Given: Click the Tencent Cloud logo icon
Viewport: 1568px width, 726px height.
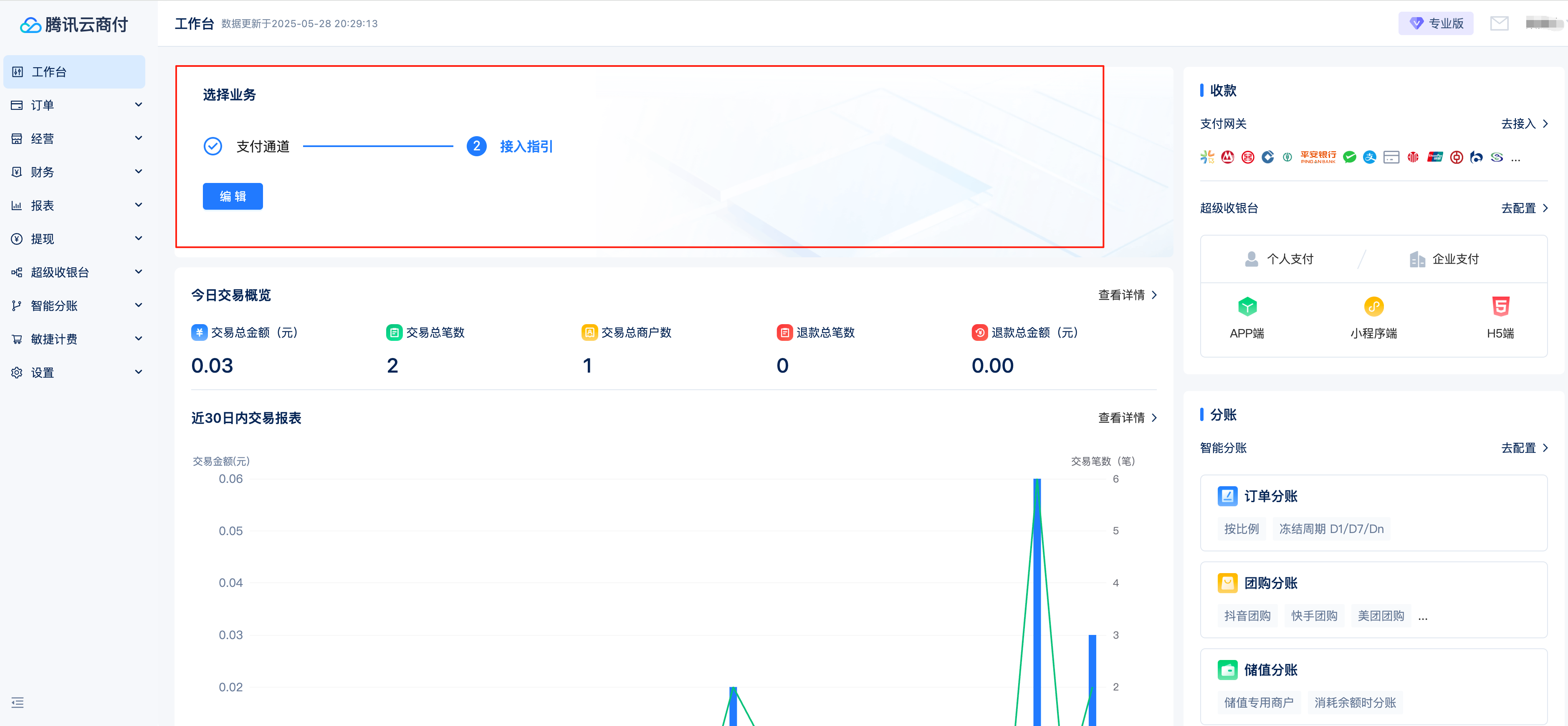Looking at the screenshot, I should (30, 25).
